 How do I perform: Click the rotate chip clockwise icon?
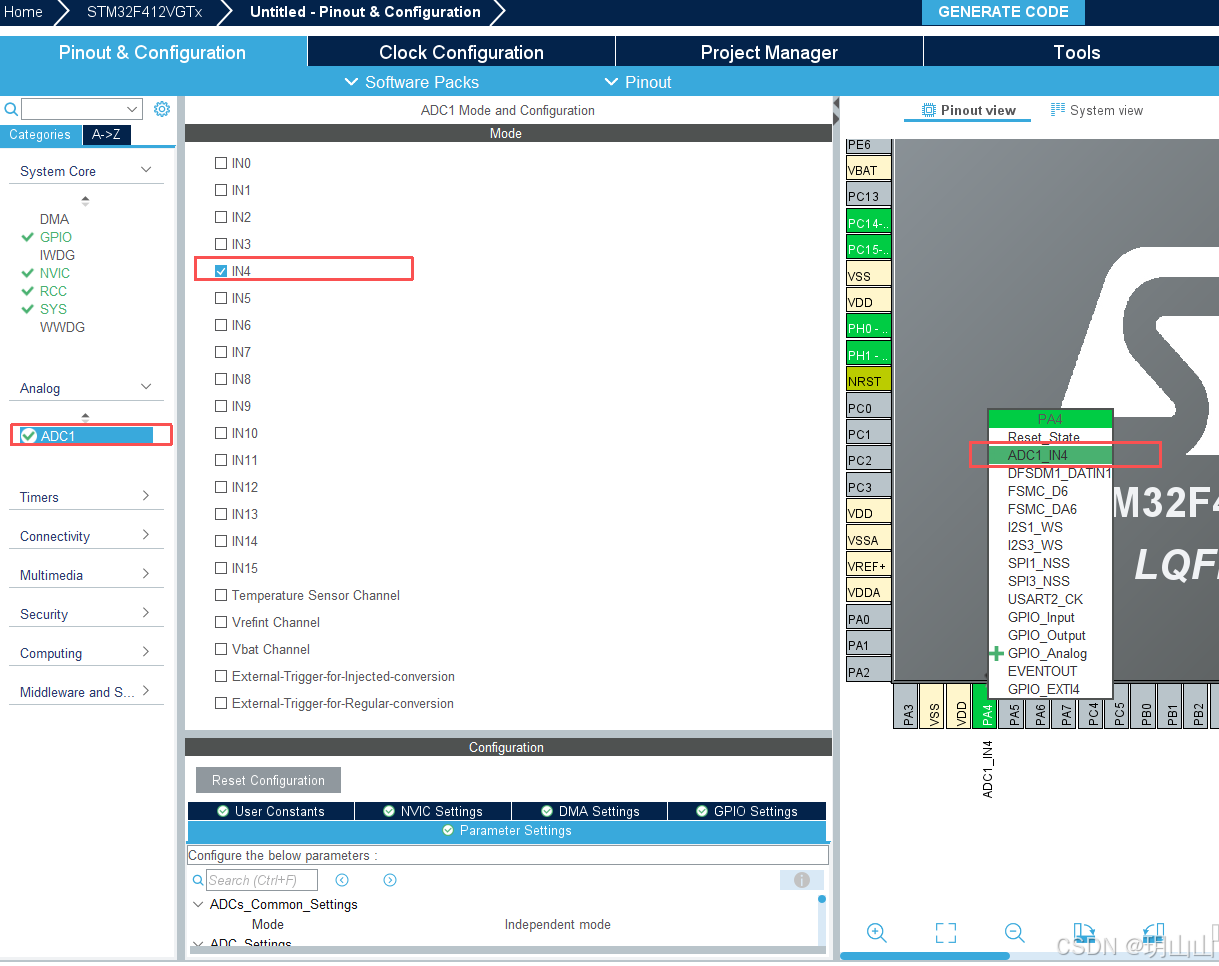tap(1083, 932)
